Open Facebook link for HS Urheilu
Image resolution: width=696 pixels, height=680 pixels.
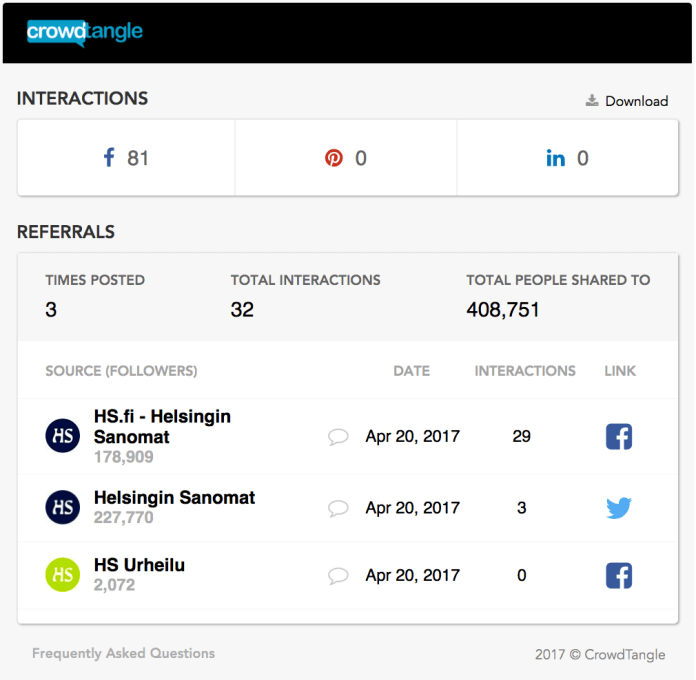coord(619,576)
